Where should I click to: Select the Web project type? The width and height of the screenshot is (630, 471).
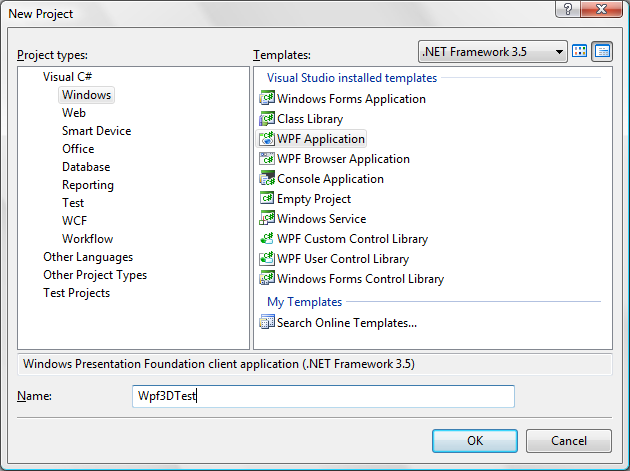pyautogui.click(x=74, y=113)
